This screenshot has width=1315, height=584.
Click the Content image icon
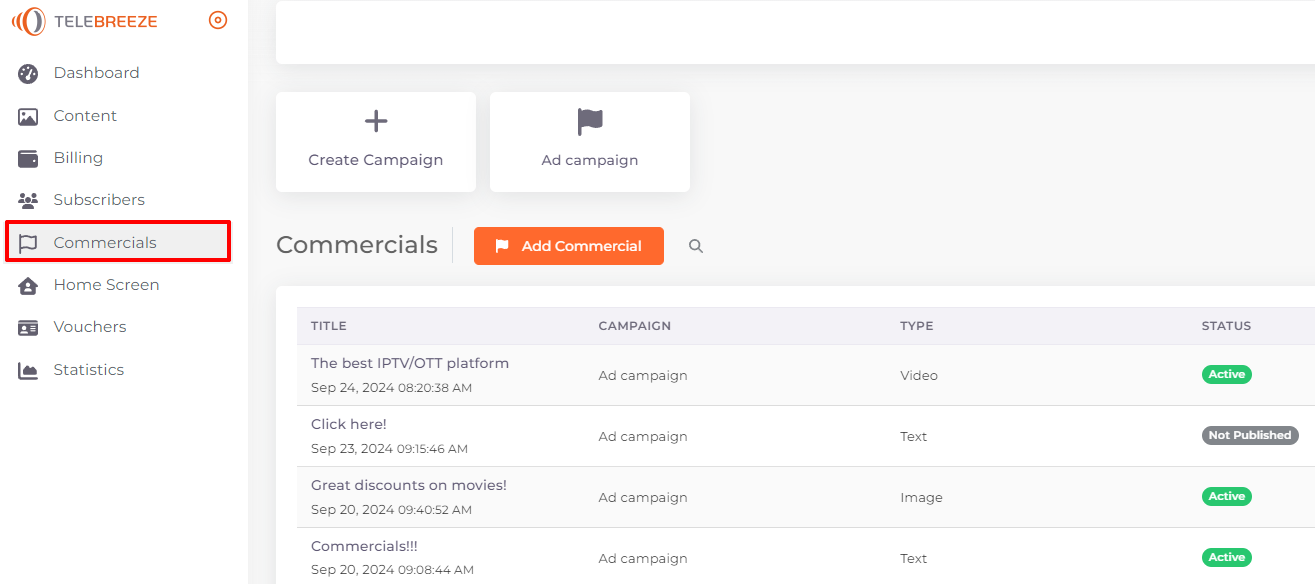28,116
